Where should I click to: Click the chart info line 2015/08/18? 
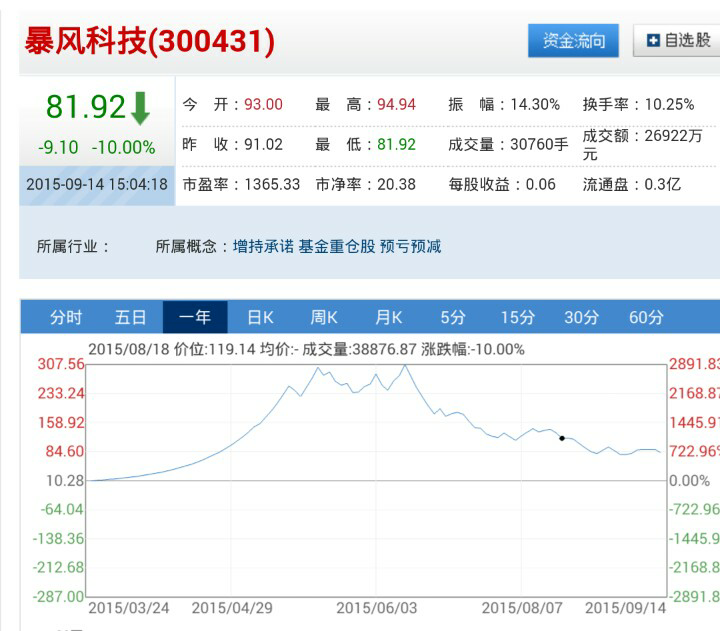(x=306, y=349)
